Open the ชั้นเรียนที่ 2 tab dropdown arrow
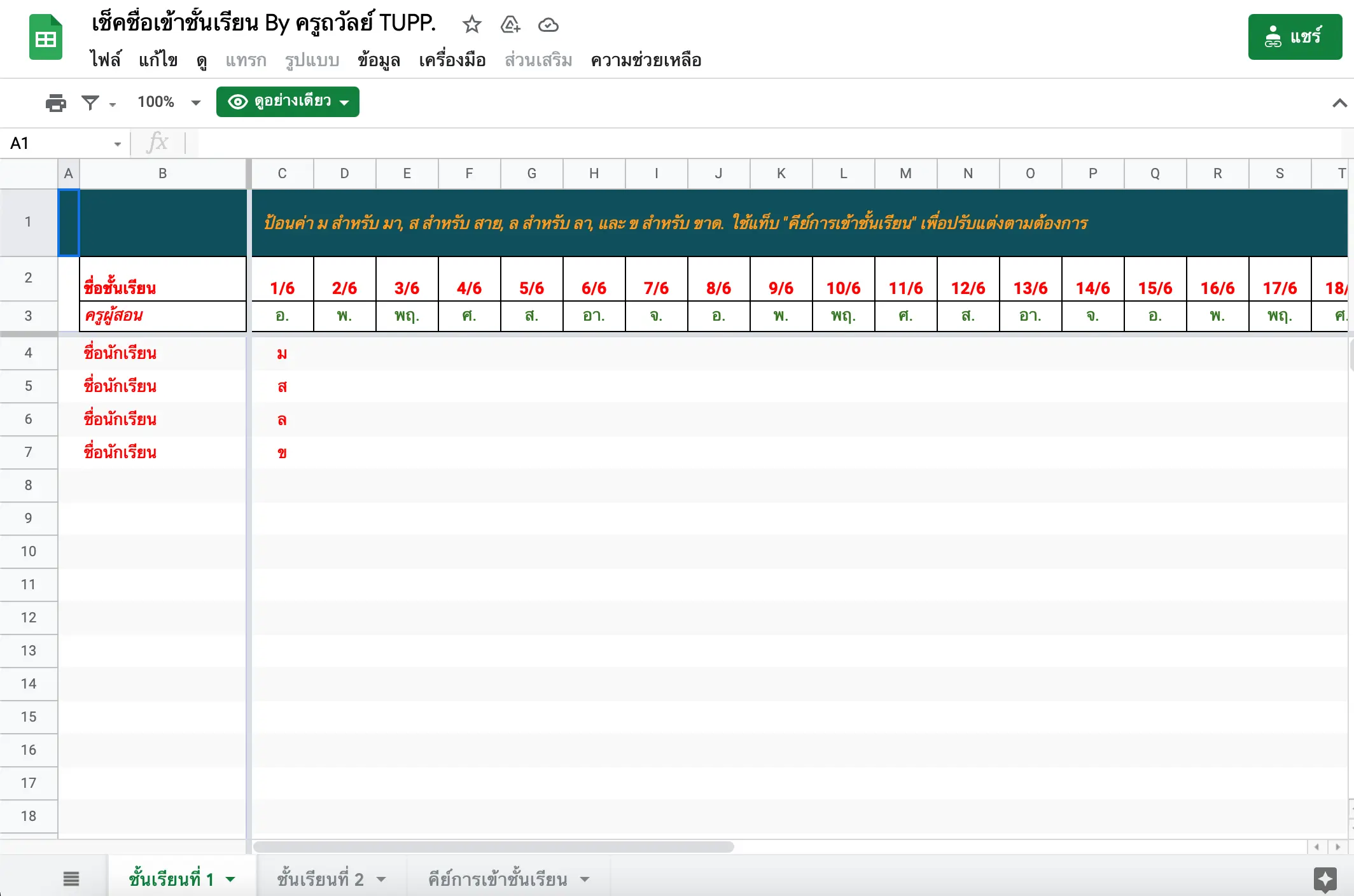Screen dimensions: 1354x896 pos(381,880)
